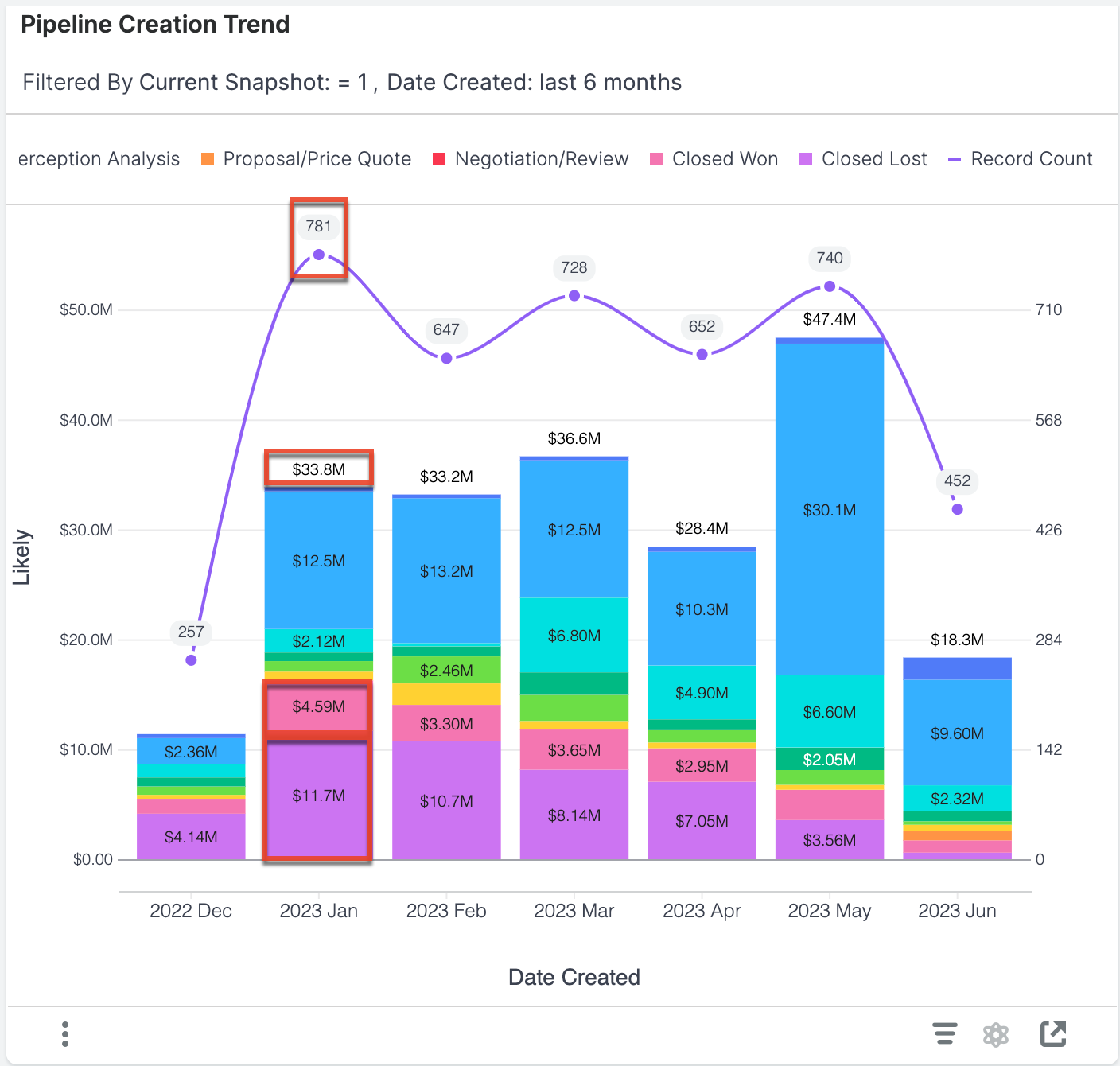The height and width of the screenshot is (1066, 1120).
Task: Click the 452 record count marker for June
Action: (956, 508)
